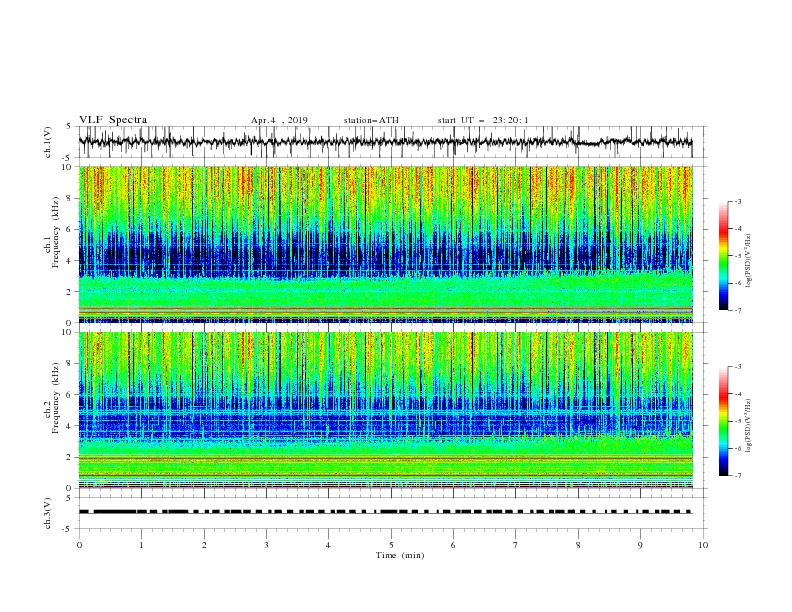This screenshot has width=792, height=612.
Task: Click the time axis tick '8'
Action: (x=578, y=545)
